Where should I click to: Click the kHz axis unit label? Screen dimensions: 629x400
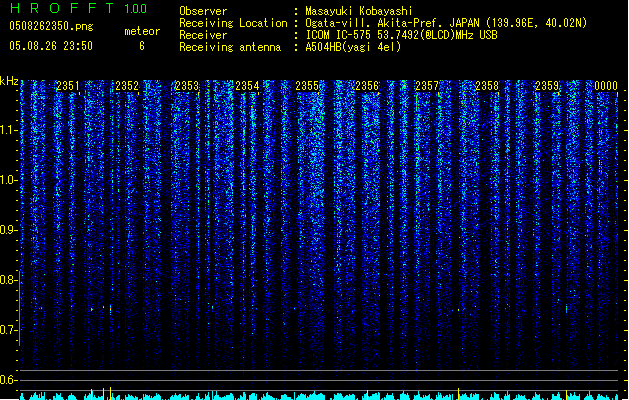point(9,81)
